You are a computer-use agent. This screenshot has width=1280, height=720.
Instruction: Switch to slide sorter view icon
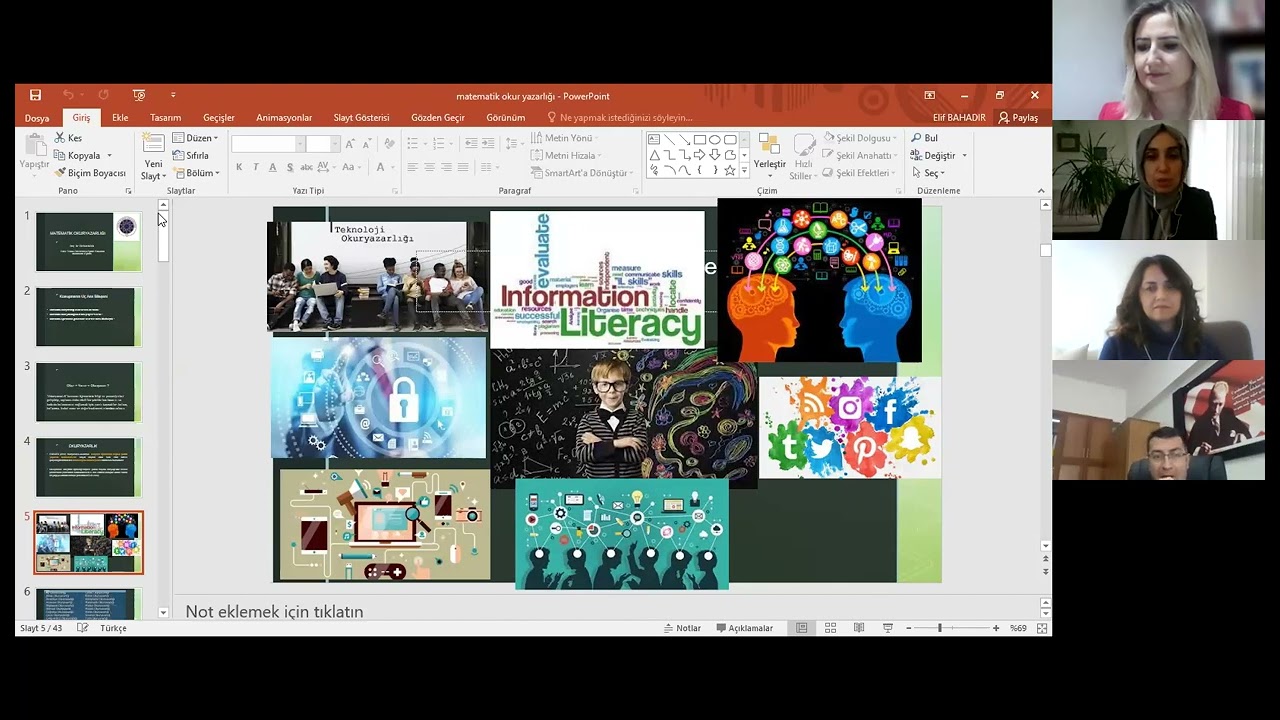(830, 628)
